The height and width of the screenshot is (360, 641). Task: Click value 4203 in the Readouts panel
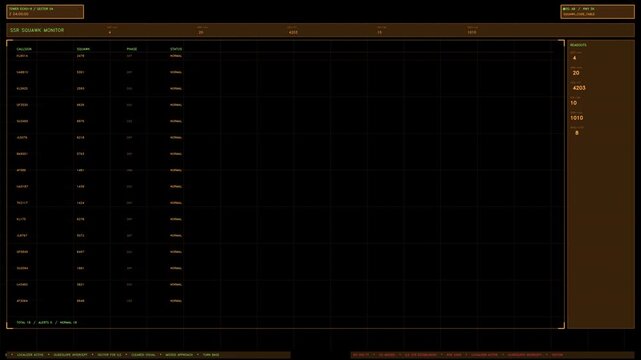(x=579, y=88)
